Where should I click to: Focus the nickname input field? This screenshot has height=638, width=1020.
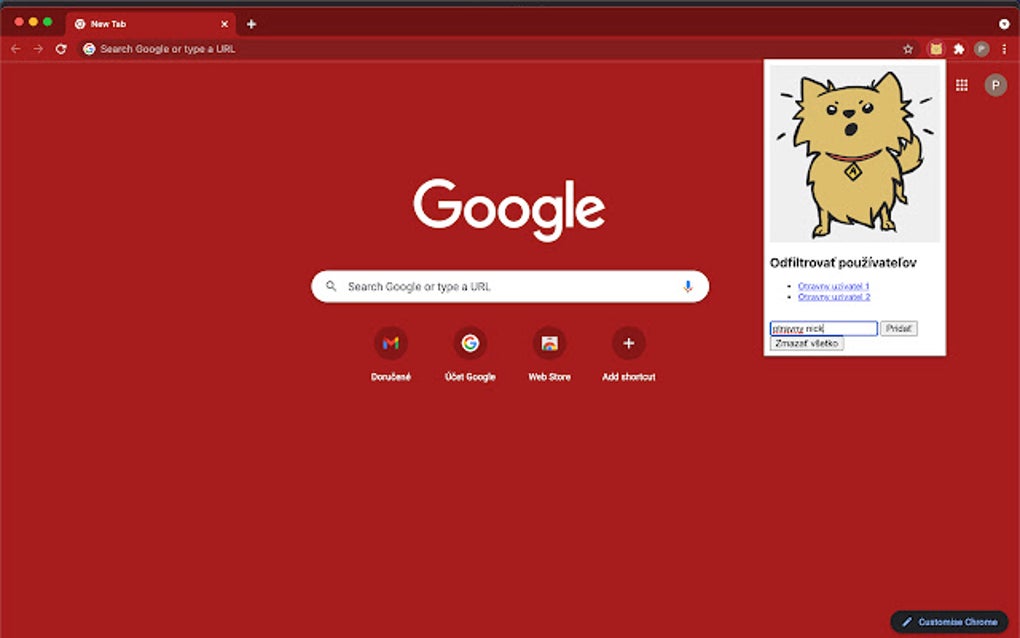pyautogui.click(x=822, y=328)
